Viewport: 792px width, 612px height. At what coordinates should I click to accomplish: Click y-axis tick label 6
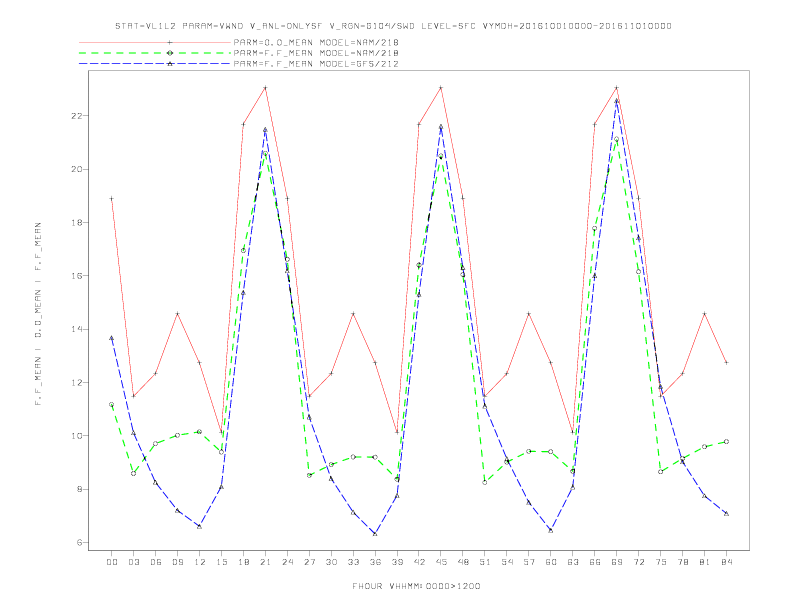79,542
